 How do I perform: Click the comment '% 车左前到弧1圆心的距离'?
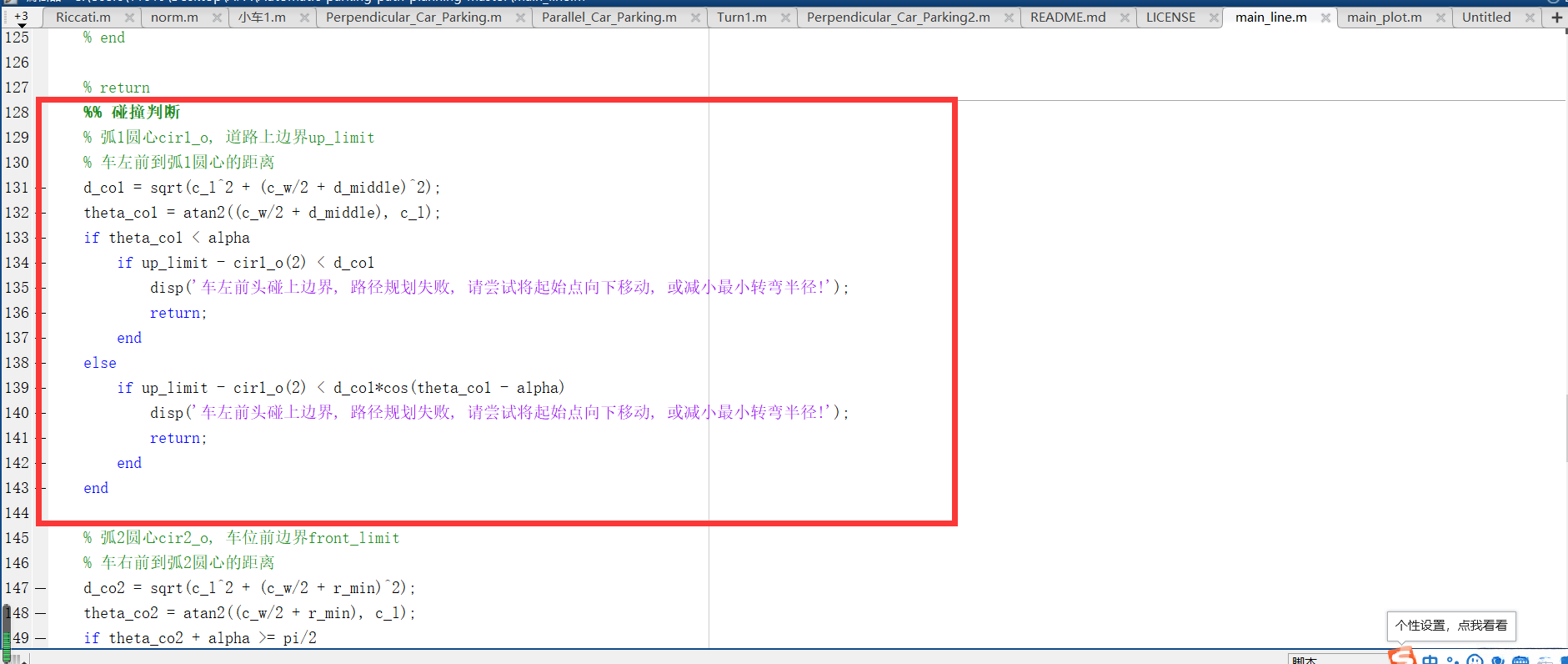pyautogui.click(x=178, y=163)
